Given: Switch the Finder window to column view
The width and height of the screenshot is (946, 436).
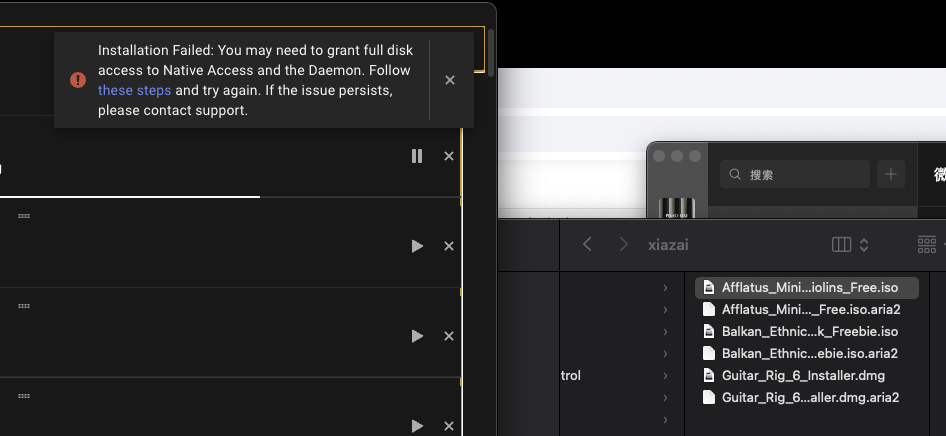Looking at the screenshot, I should point(841,244).
